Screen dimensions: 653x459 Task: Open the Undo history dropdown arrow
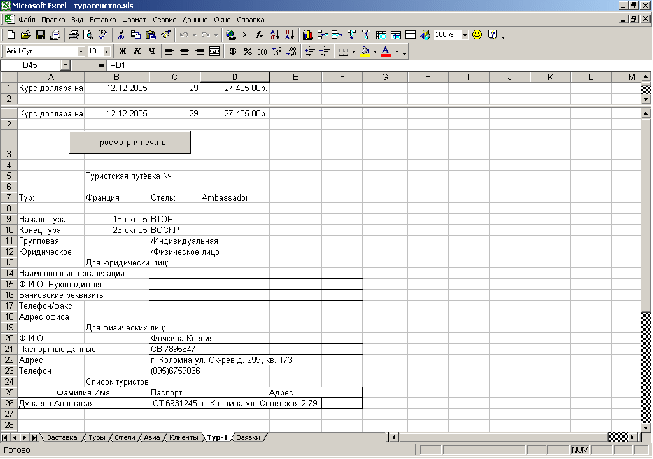click(194, 35)
